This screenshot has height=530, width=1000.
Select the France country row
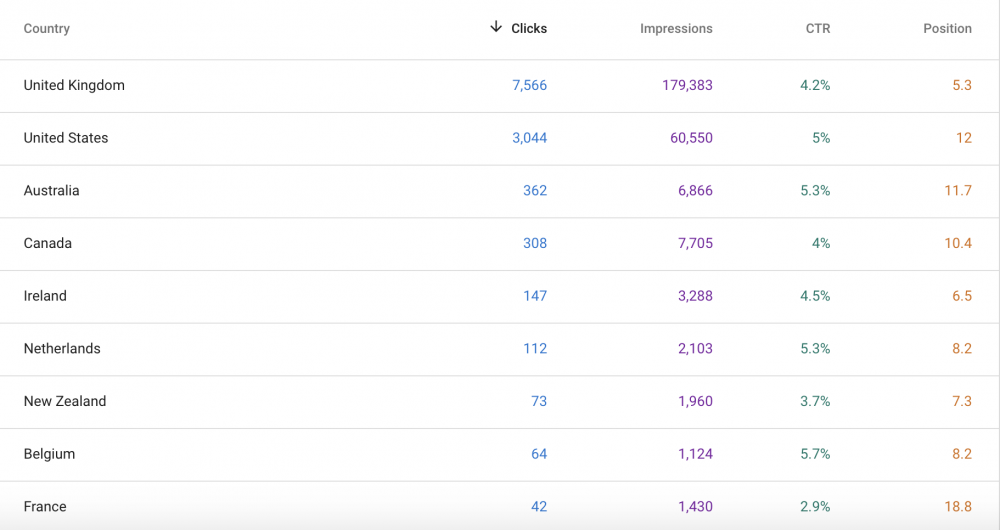(x=45, y=507)
